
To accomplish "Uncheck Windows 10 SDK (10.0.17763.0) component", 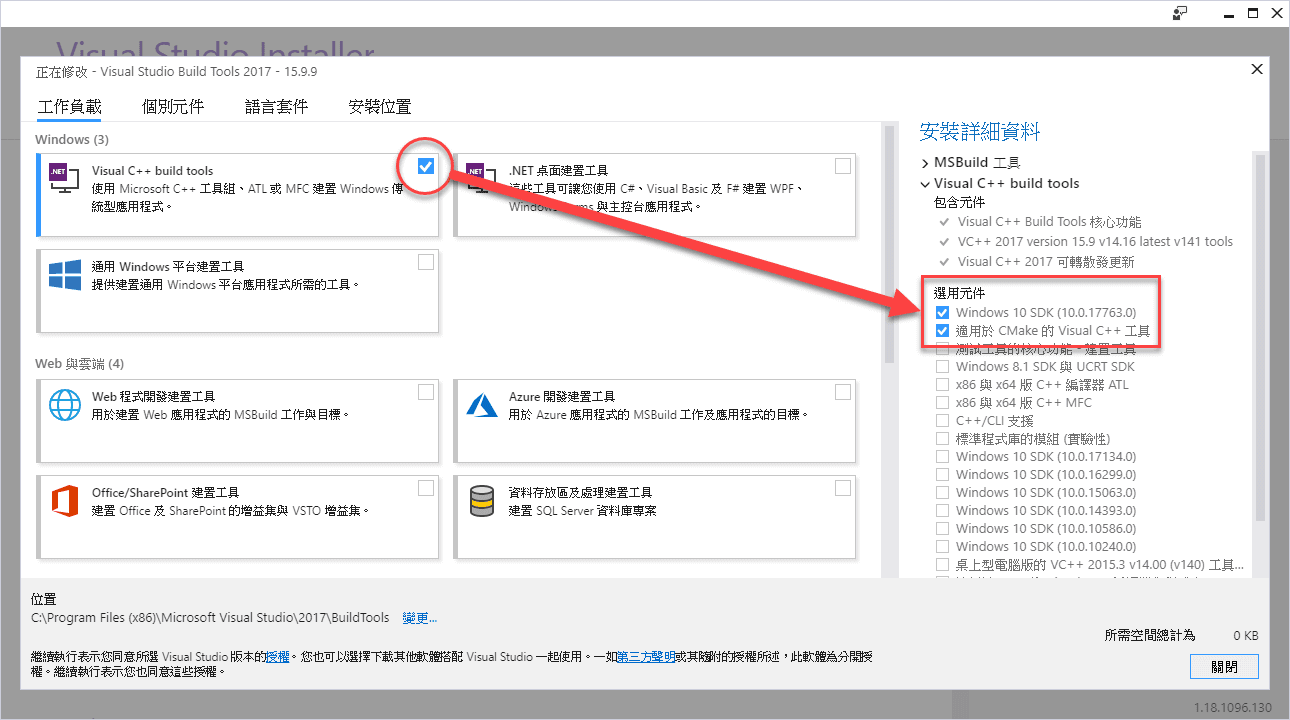I will point(942,312).
